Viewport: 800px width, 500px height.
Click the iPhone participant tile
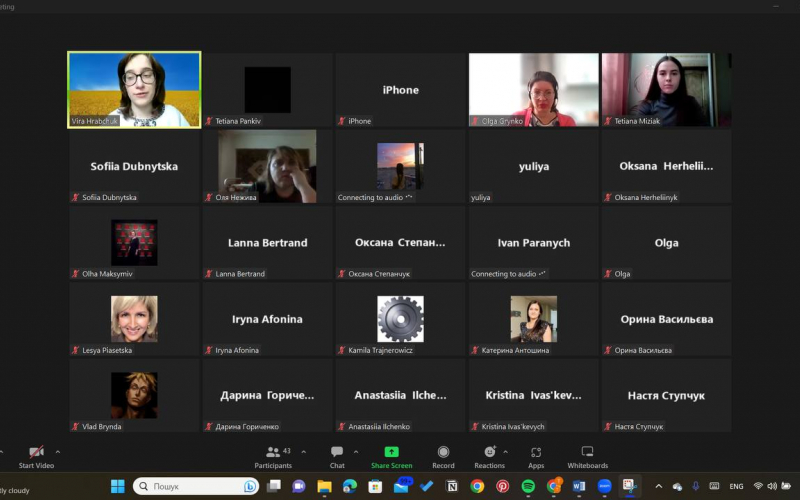[x=401, y=90]
